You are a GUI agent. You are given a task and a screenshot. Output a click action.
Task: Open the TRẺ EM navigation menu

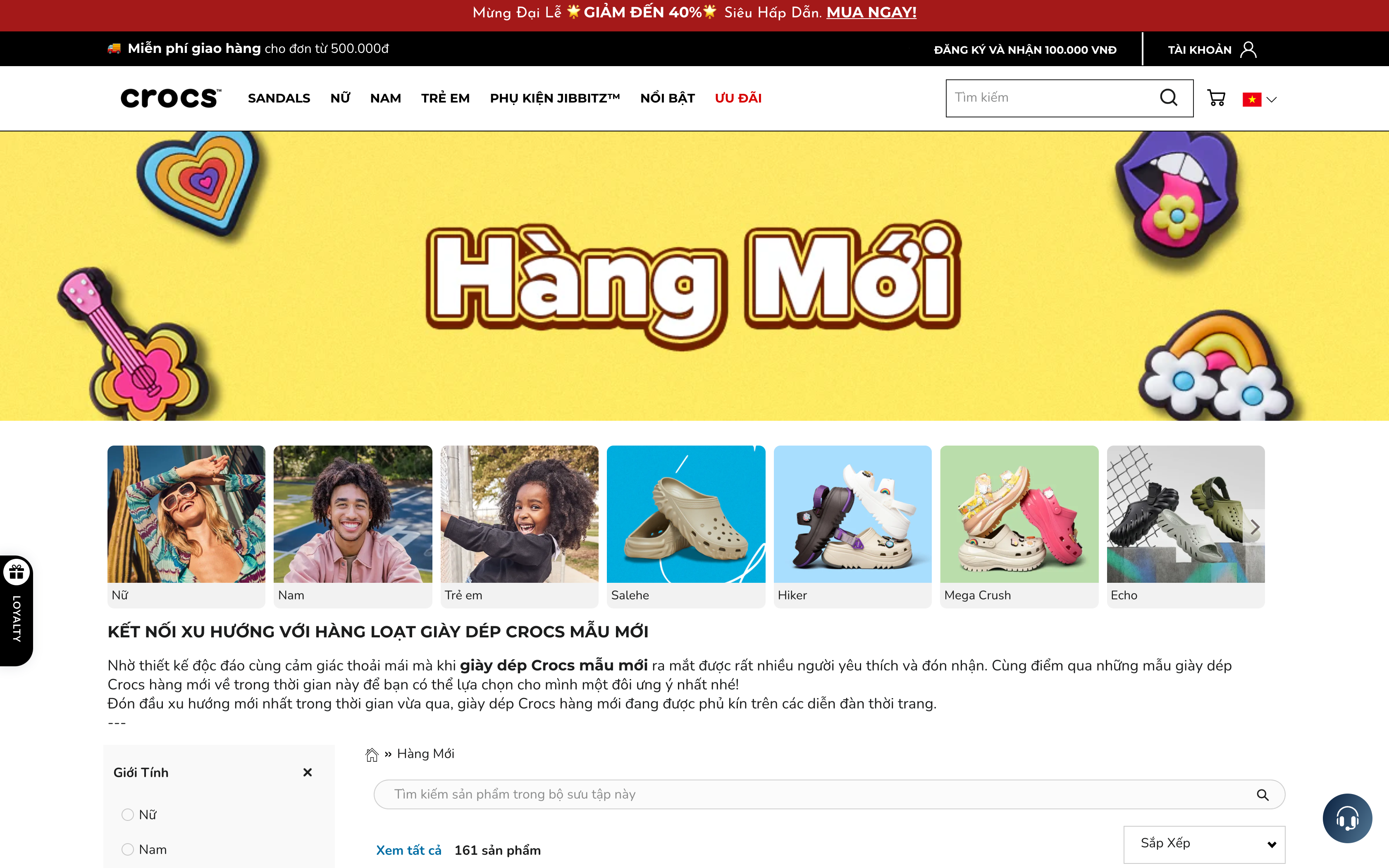point(445,98)
